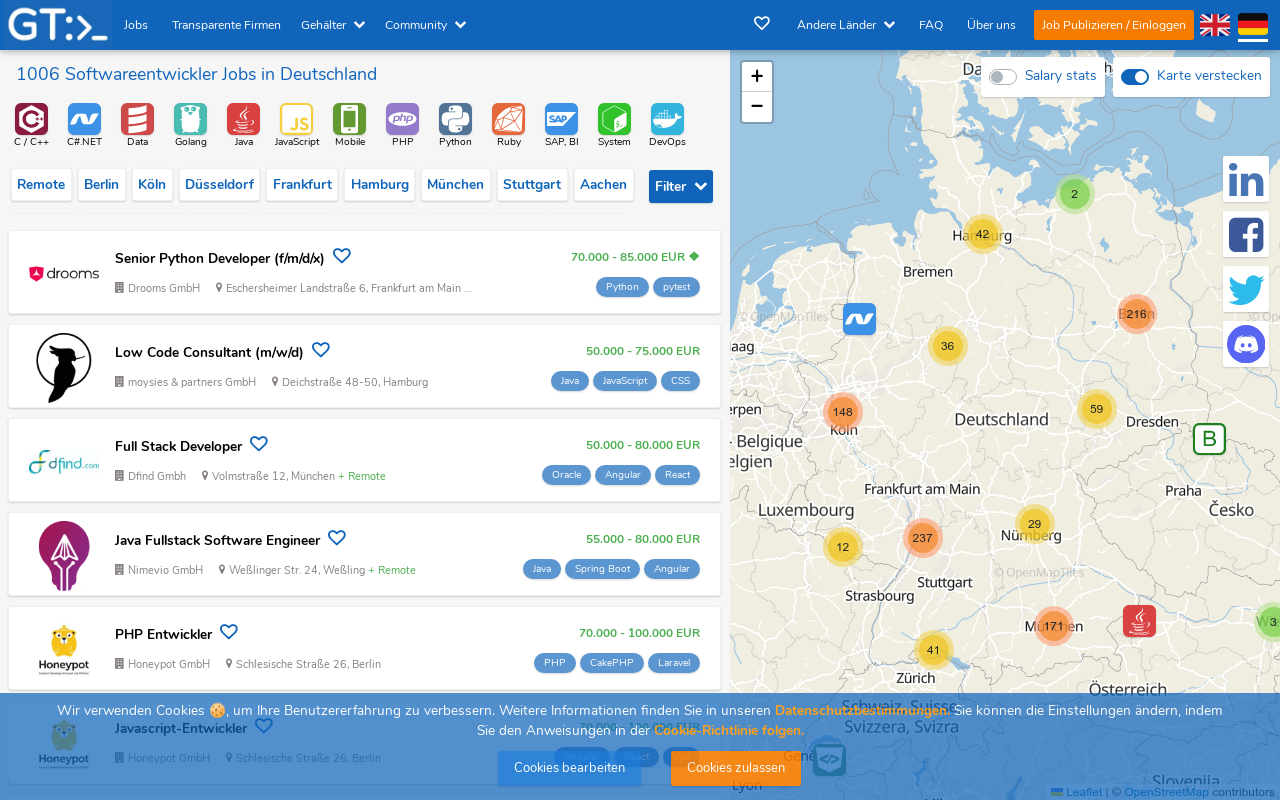Click the pytest tag on Python job
The height and width of the screenshot is (800, 1280).
pos(676,287)
